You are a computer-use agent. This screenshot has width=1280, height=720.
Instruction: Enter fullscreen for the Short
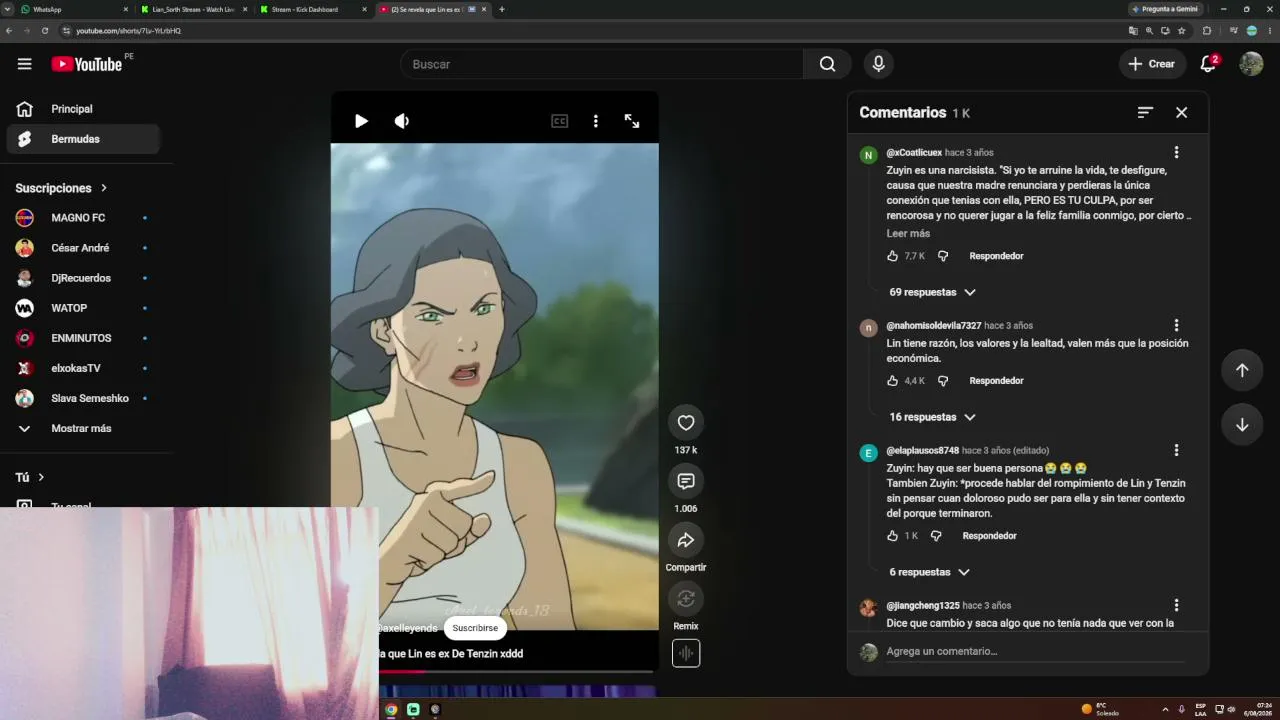point(632,121)
